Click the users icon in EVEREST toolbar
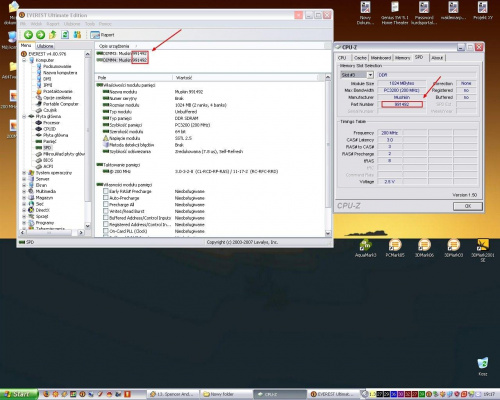The image size is (500, 400). click(77, 35)
